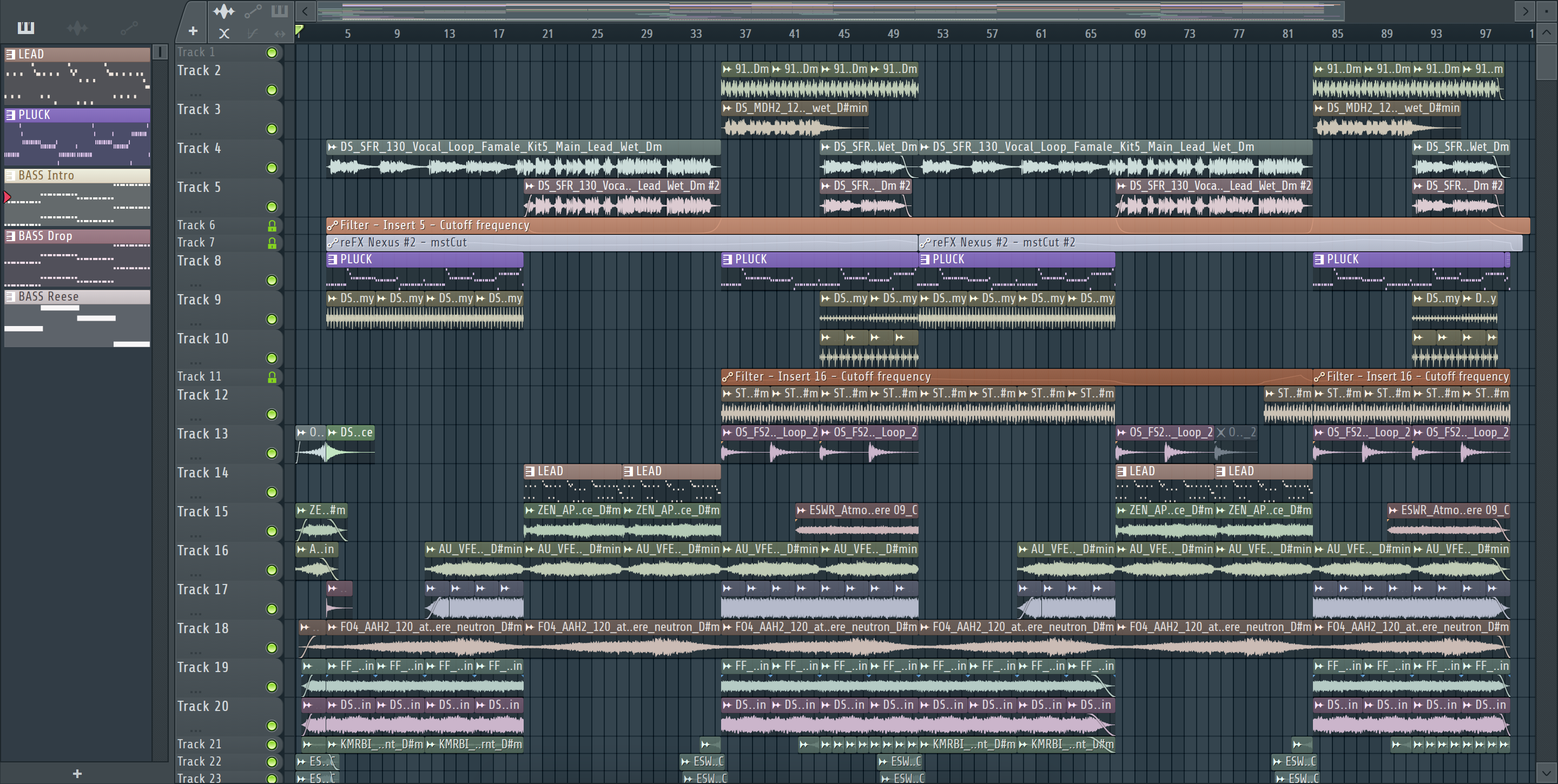The image size is (1558, 784).
Task: Select the automation clip focus icon
Action: point(253,11)
